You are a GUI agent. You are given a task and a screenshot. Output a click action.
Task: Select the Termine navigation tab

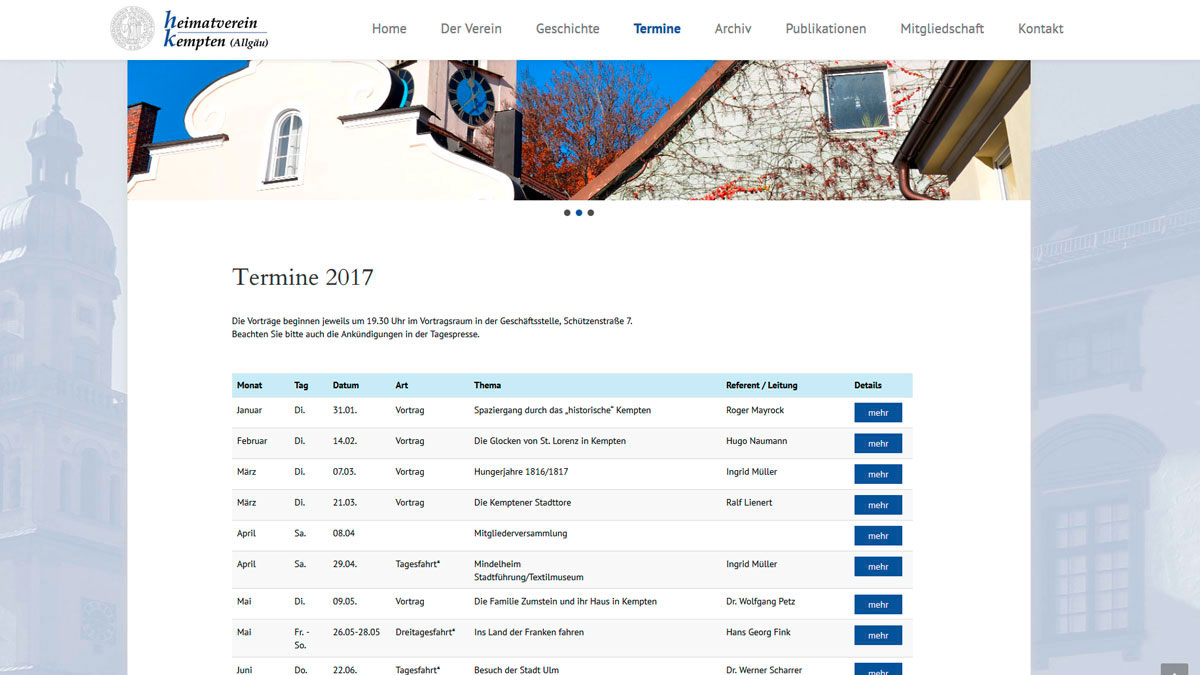pyautogui.click(x=657, y=29)
